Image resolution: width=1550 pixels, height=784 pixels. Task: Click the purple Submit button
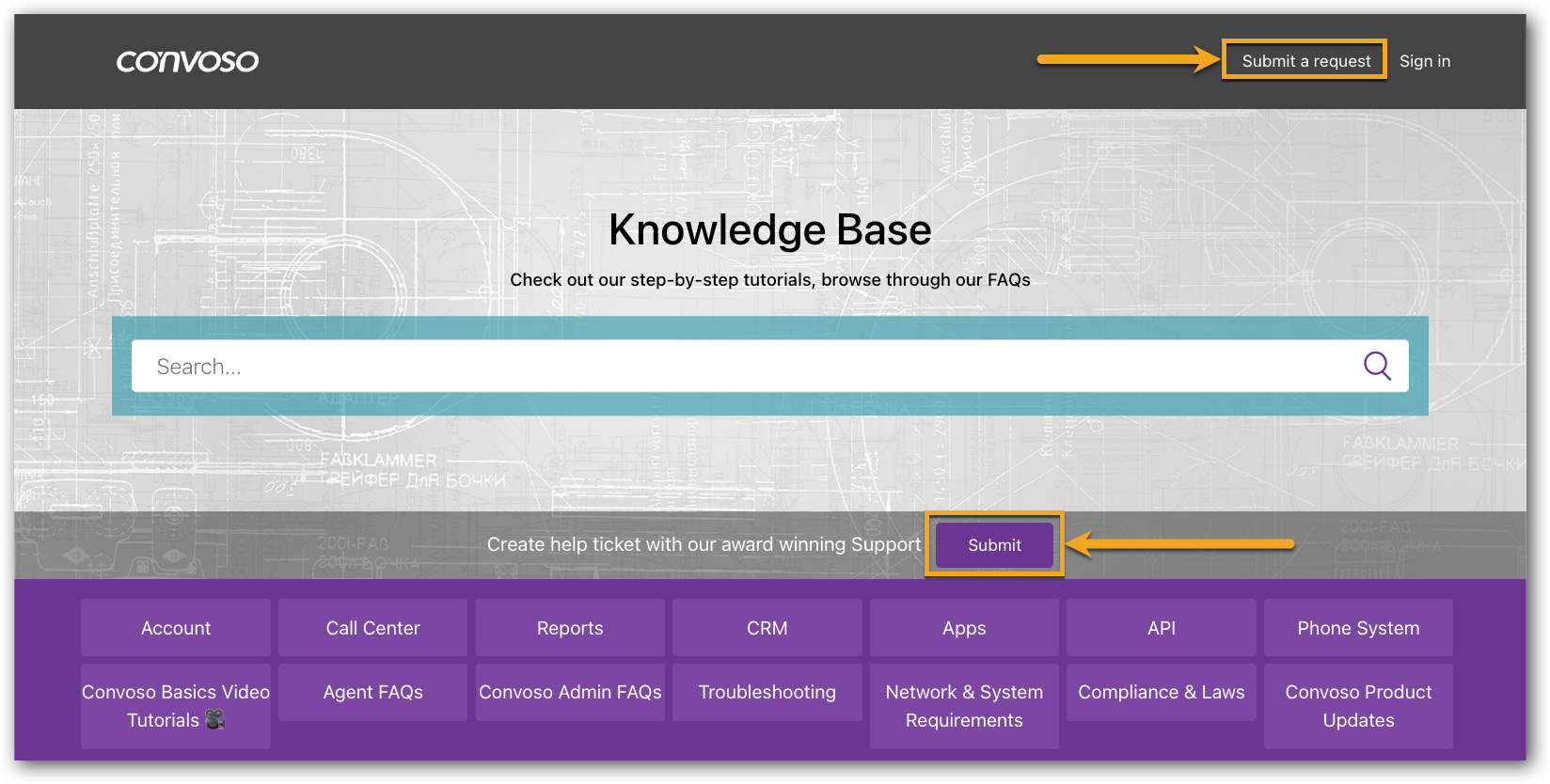click(994, 545)
